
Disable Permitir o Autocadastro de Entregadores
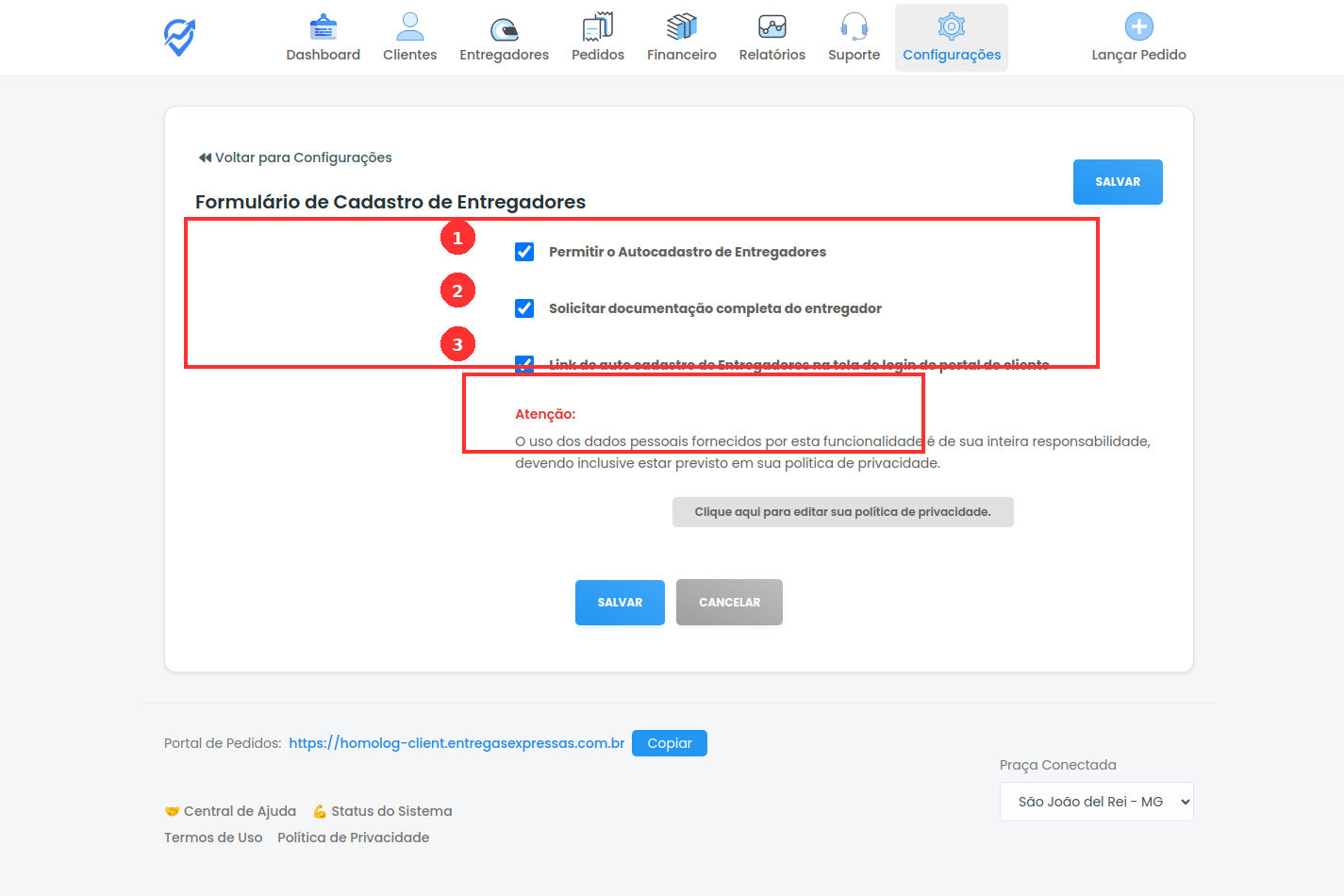[x=523, y=252]
